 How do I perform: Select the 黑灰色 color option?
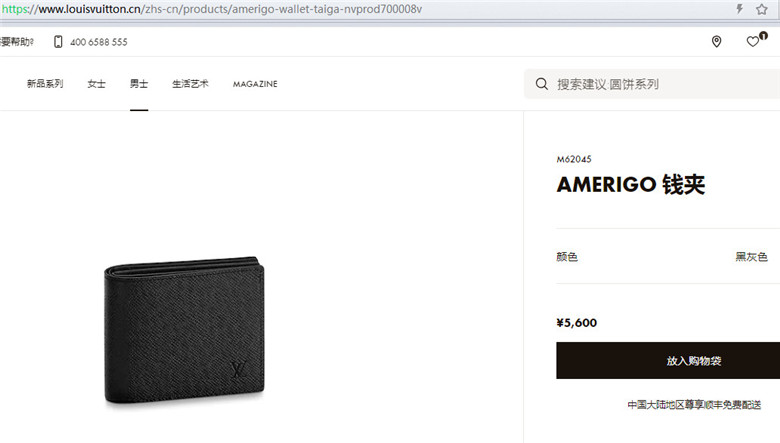pos(751,257)
